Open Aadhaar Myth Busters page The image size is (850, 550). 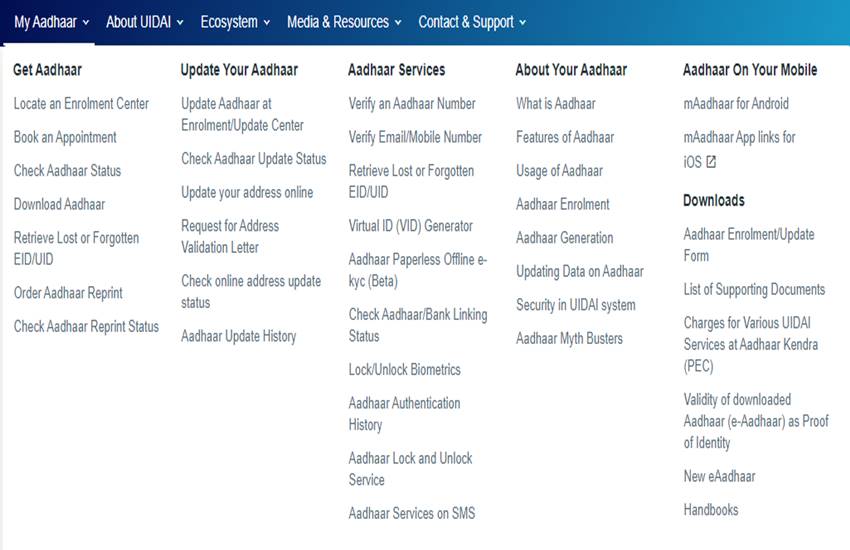point(569,338)
